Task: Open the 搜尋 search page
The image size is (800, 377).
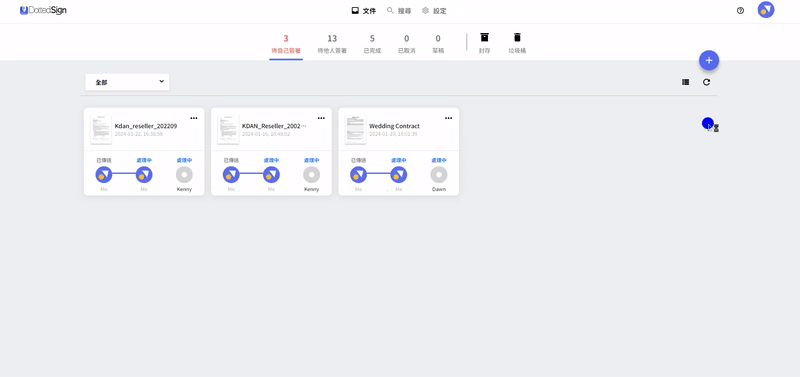Action: 399,11
